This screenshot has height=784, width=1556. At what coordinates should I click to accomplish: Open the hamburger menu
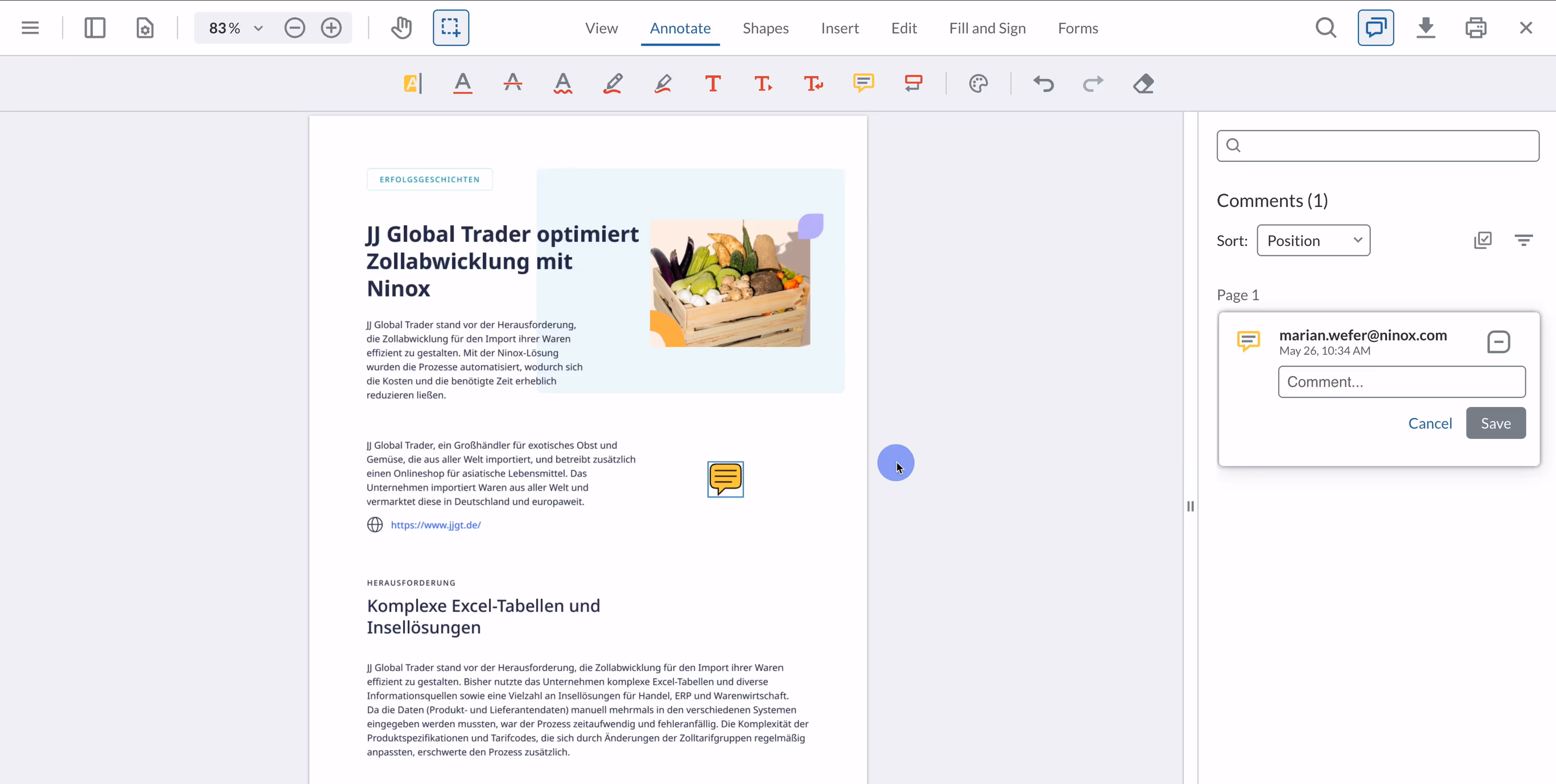[30, 28]
